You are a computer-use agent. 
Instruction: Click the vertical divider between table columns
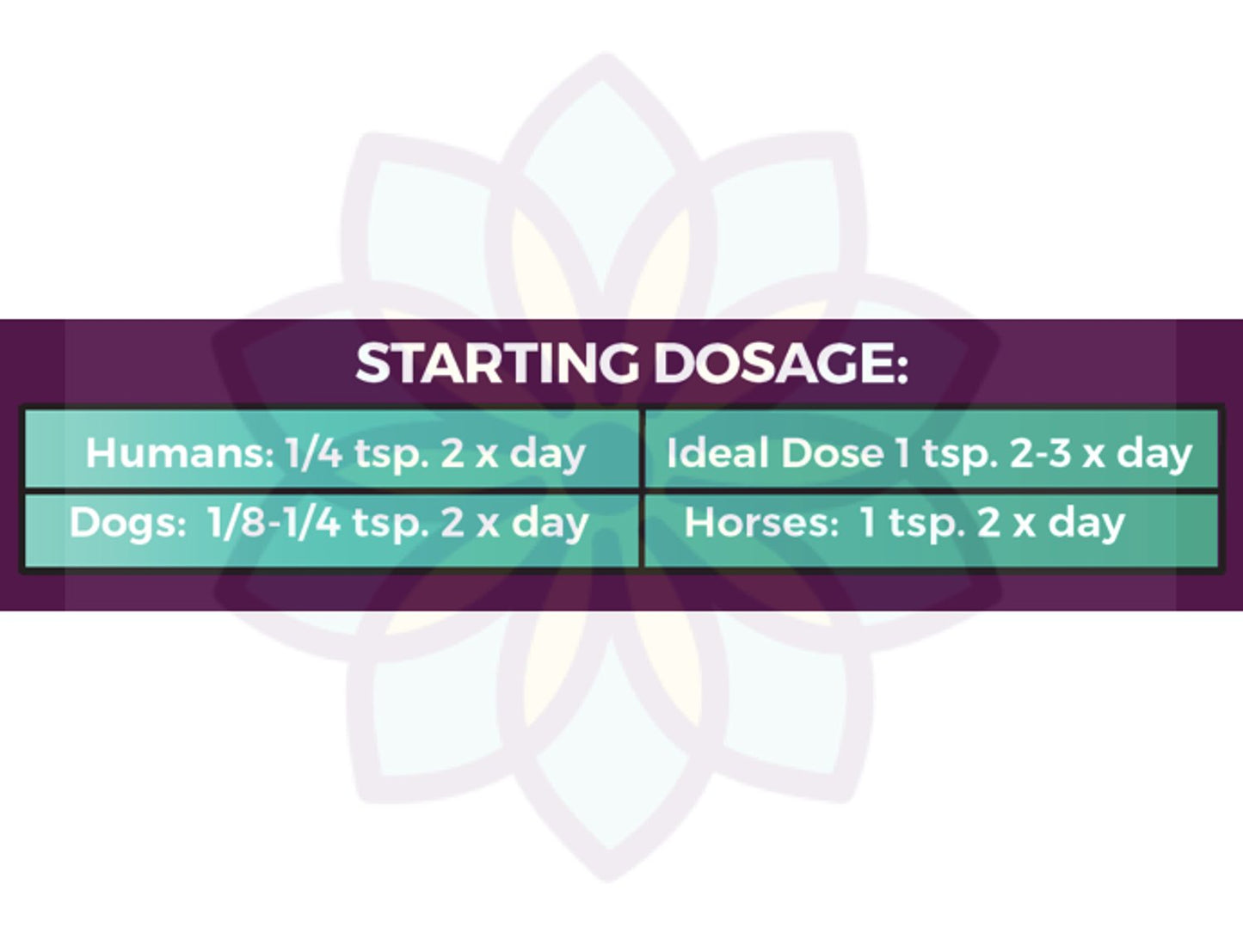tap(641, 488)
